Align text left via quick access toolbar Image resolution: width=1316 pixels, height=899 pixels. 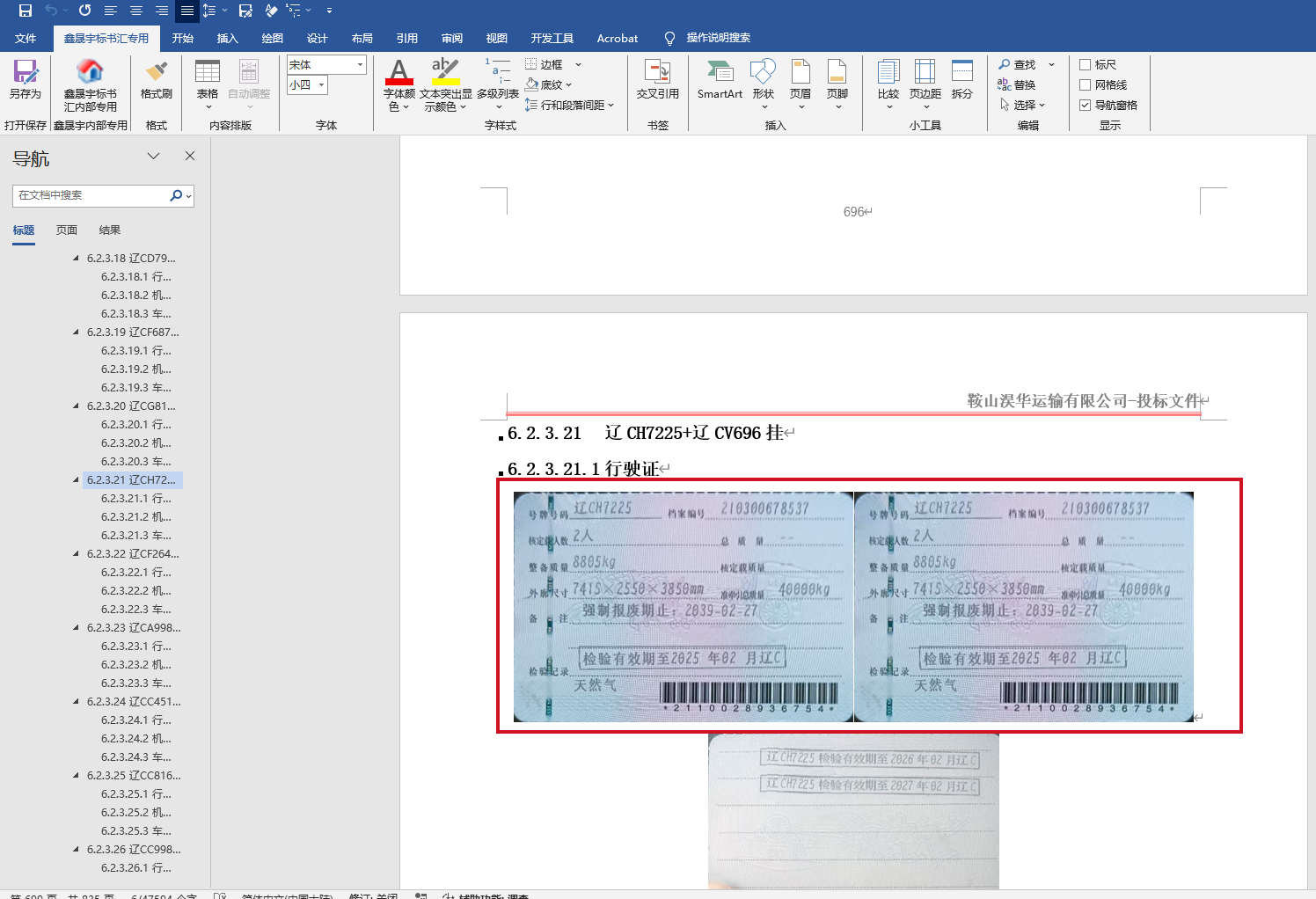pos(110,11)
